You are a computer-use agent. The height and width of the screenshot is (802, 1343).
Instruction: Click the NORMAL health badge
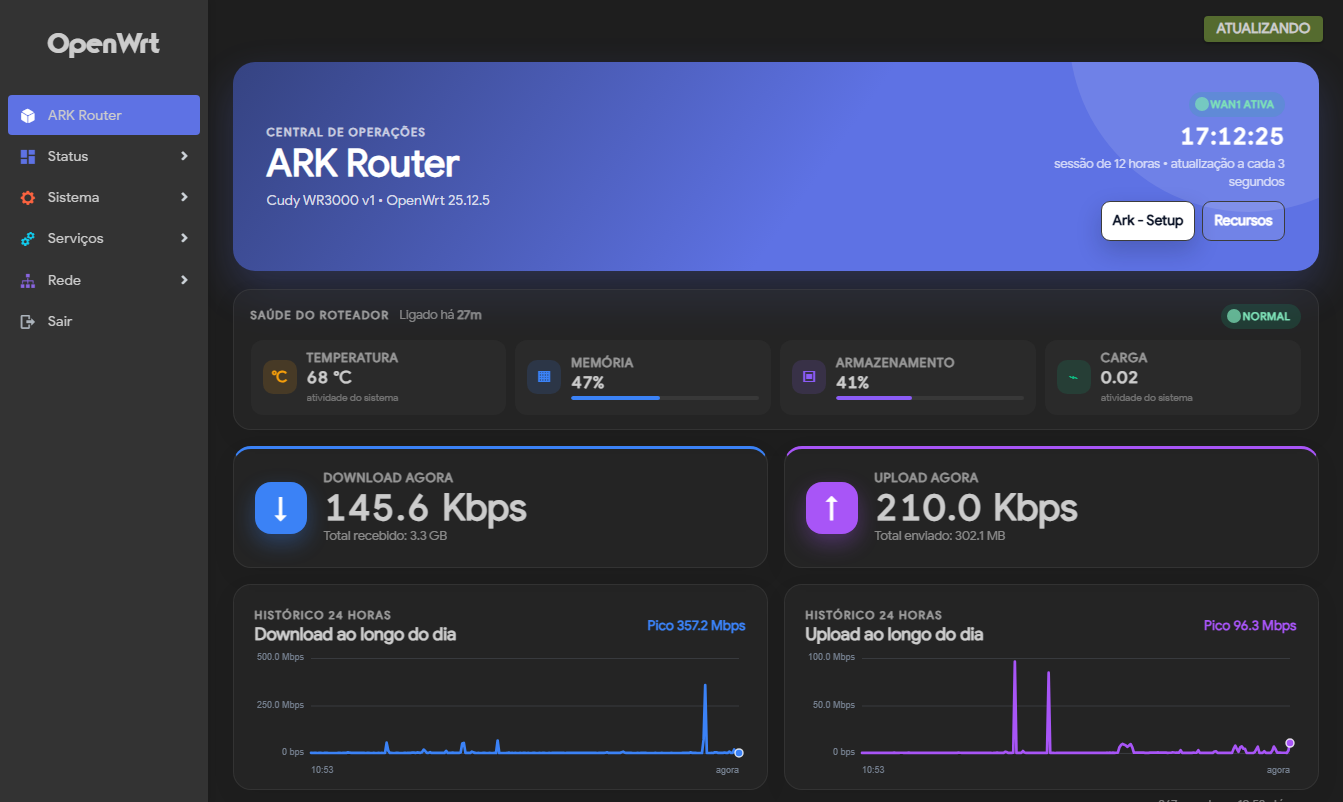(1261, 316)
